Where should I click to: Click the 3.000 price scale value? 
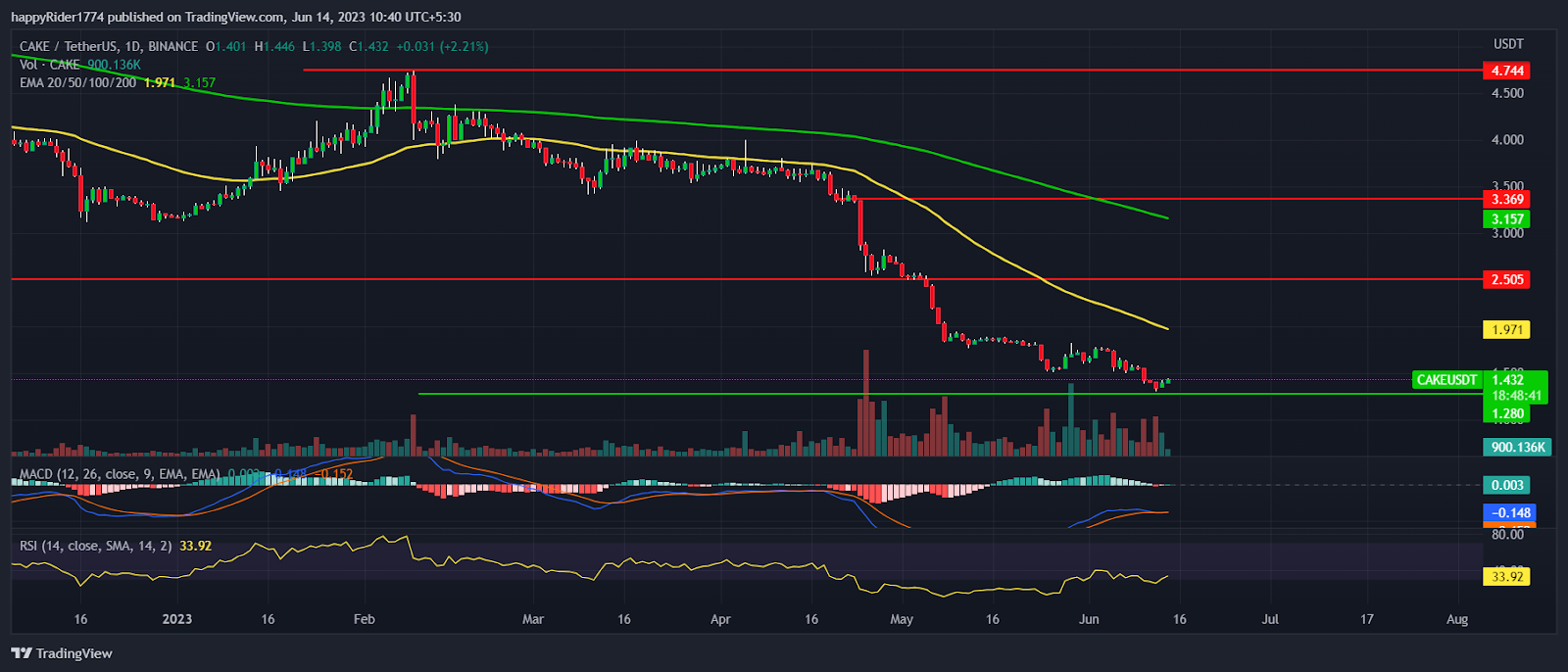[1507, 234]
